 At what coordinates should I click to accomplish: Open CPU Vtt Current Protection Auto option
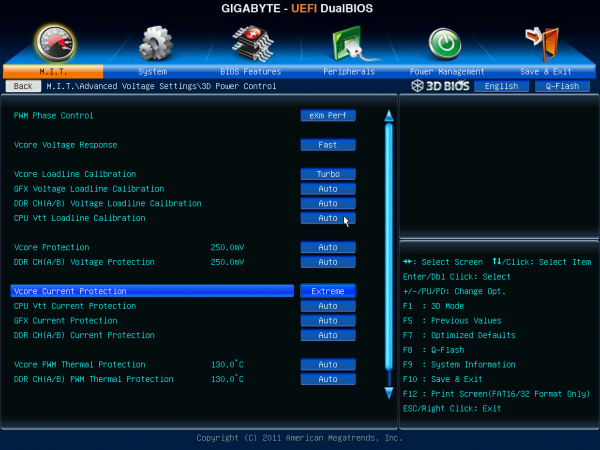point(328,306)
